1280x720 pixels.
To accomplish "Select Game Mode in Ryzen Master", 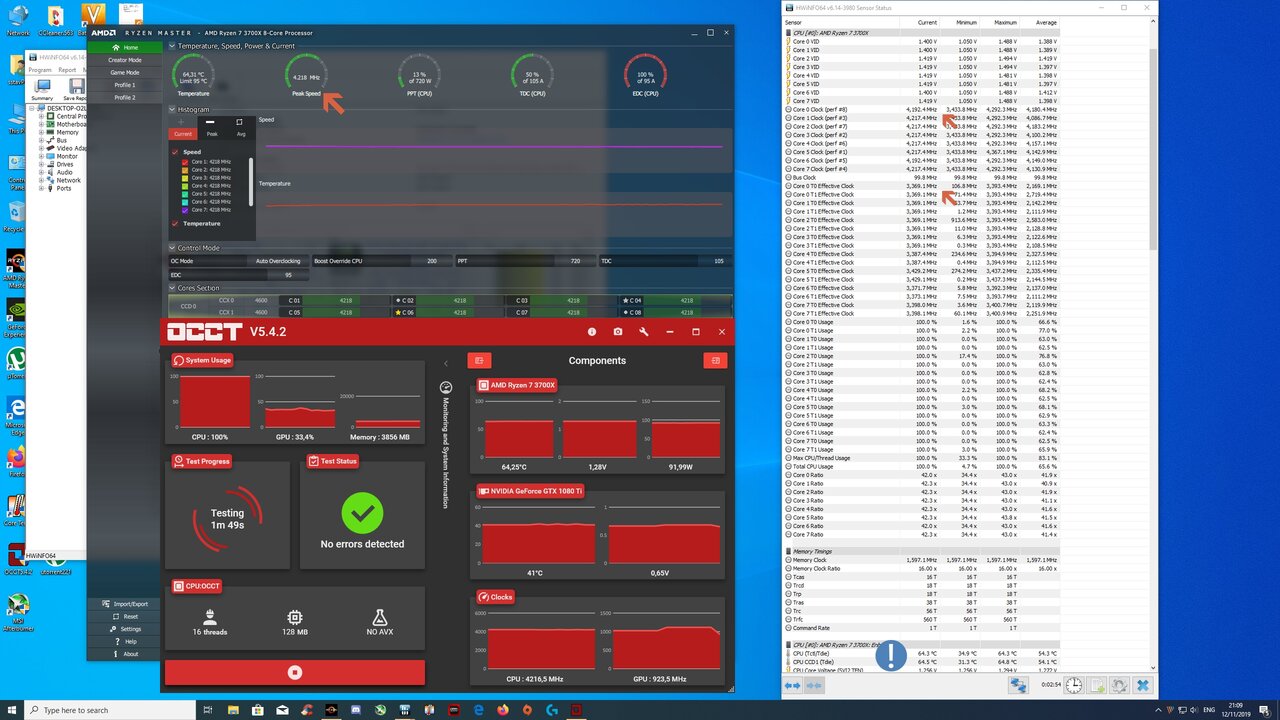I will pyautogui.click(x=125, y=73).
